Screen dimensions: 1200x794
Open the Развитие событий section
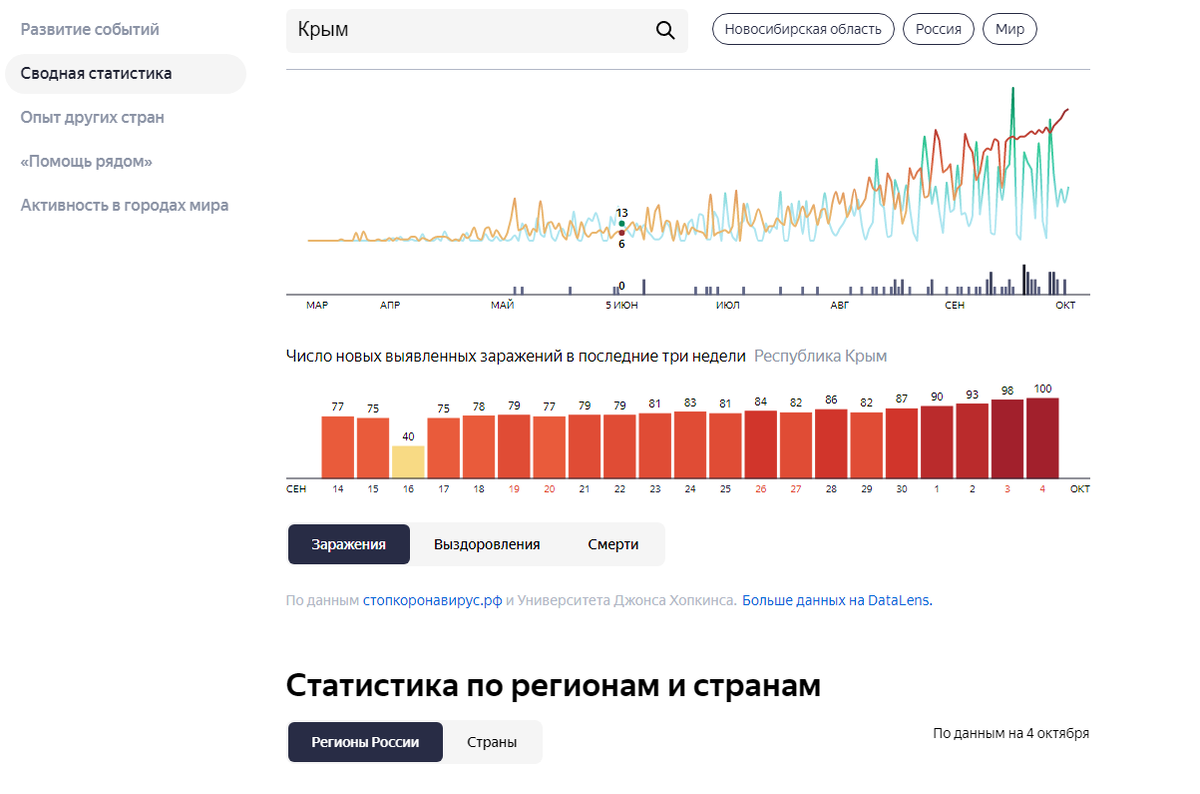tap(90, 29)
